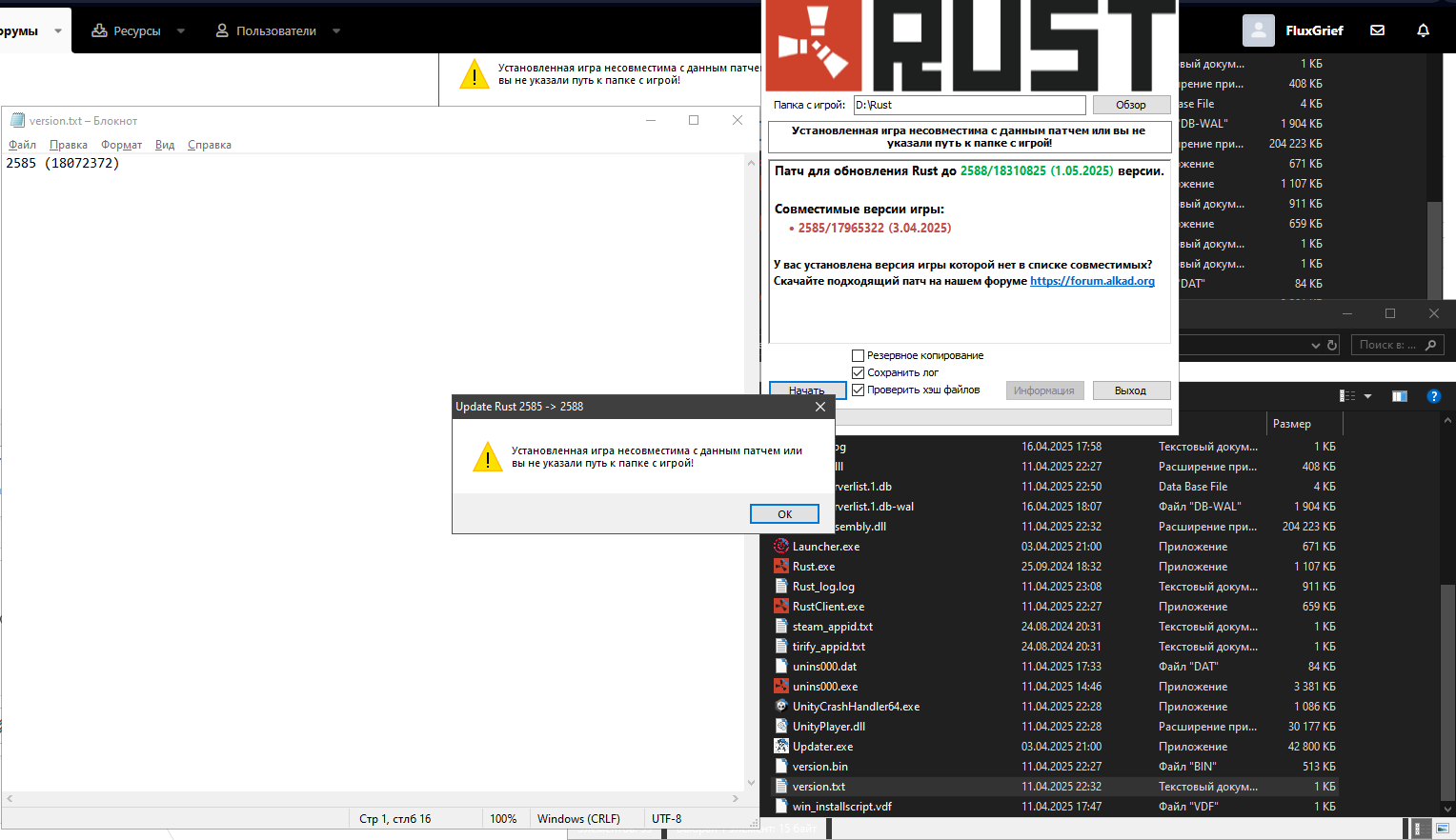Open Notepad's Формат menu

pyautogui.click(x=122, y=145)
